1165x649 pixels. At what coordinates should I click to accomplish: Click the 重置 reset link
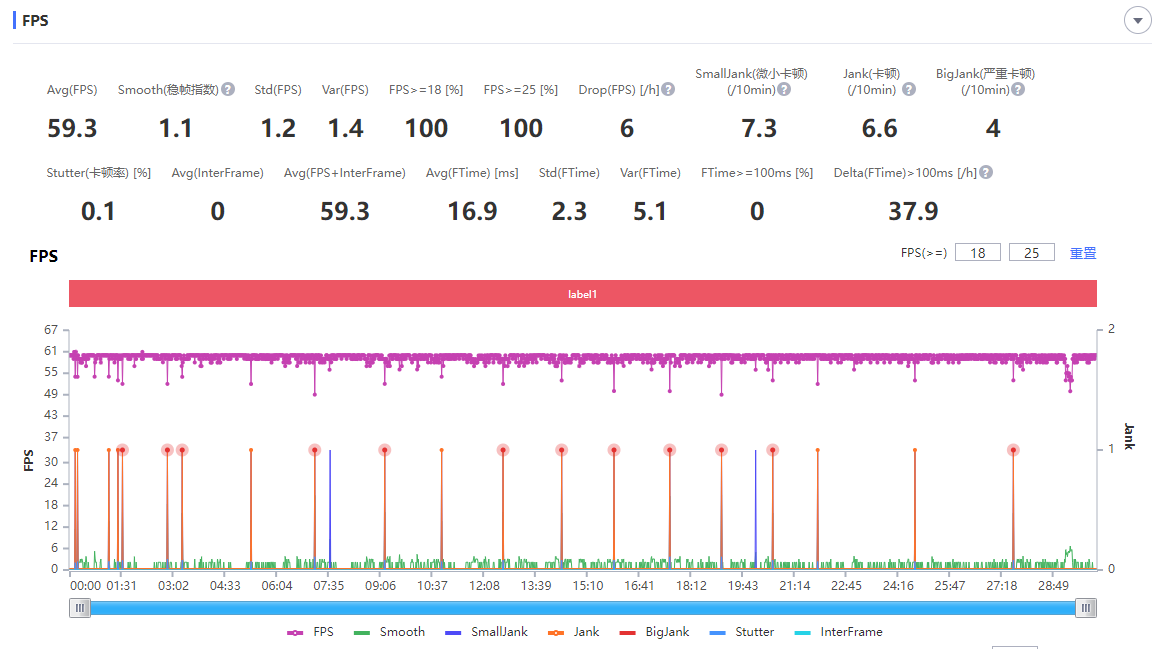pyautogui.click(x=1083, y=253)
